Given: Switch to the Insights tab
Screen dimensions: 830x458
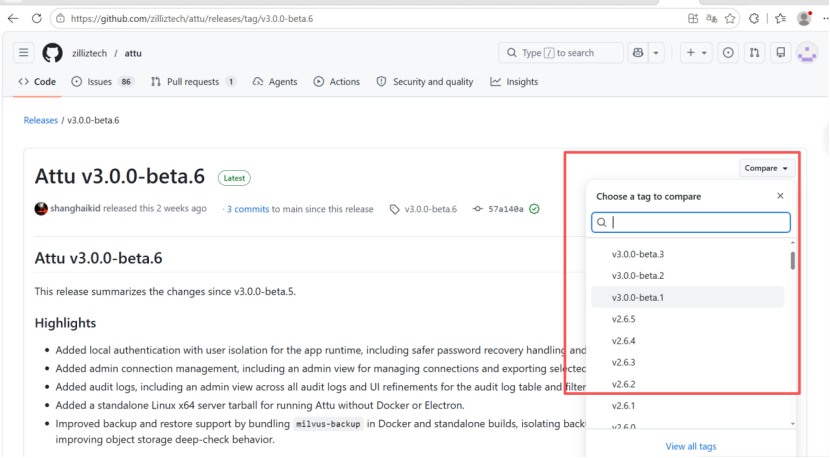Looking at the screenshot, I should [514, 82].
